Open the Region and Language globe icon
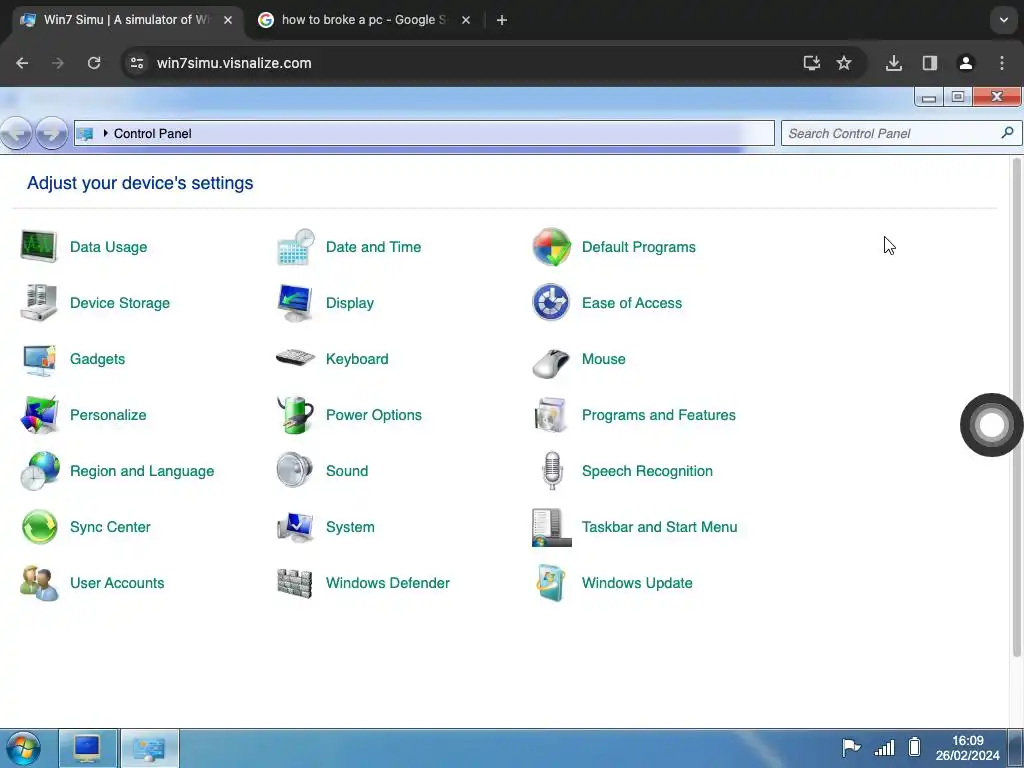 pos(39,471)
